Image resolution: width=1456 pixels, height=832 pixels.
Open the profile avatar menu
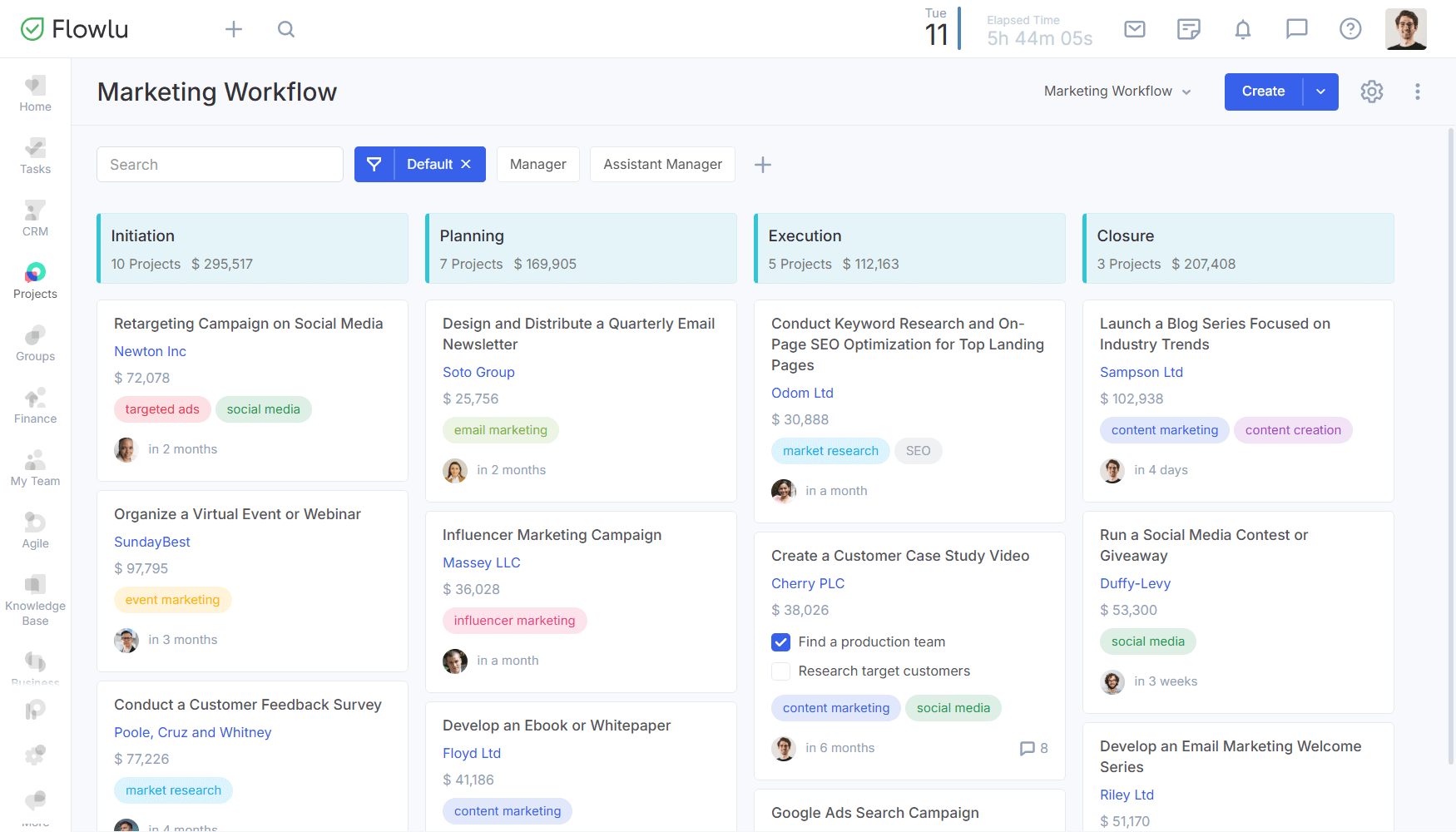[x=1406, y=28]
